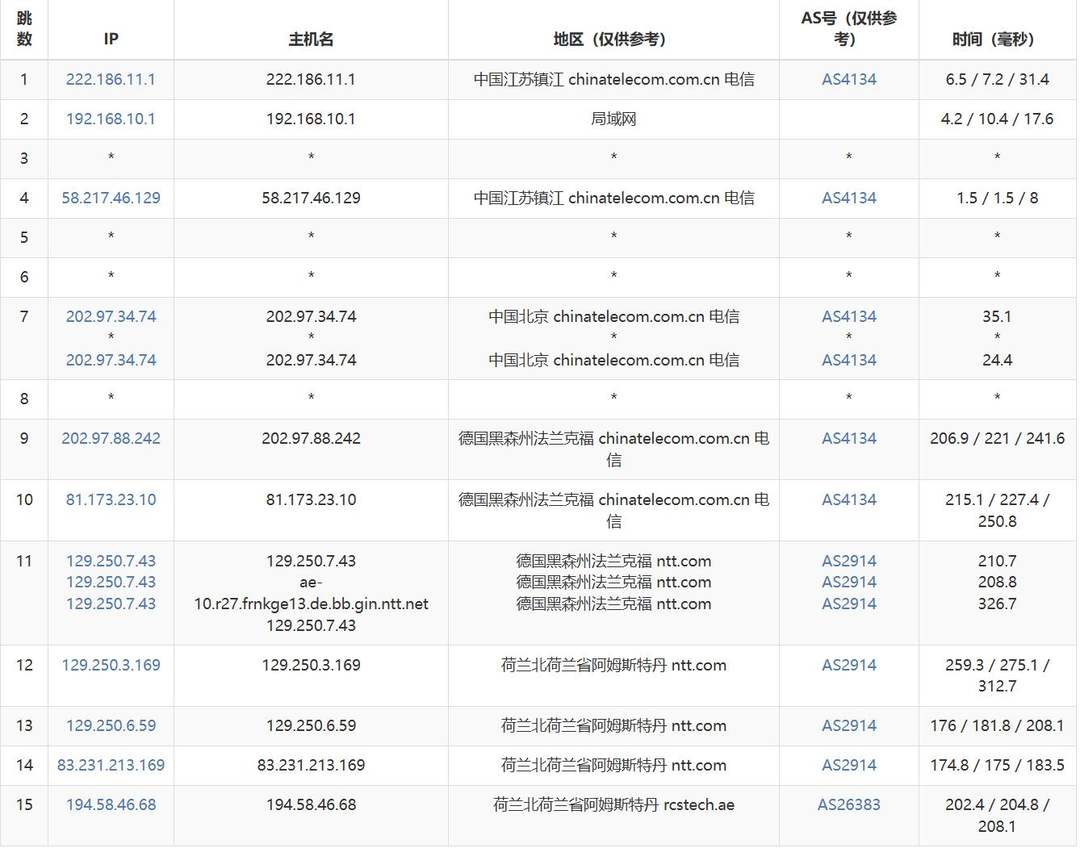Open the AS4134 link in hop 10
This screenshot has height=848, width=1080.
849,499
